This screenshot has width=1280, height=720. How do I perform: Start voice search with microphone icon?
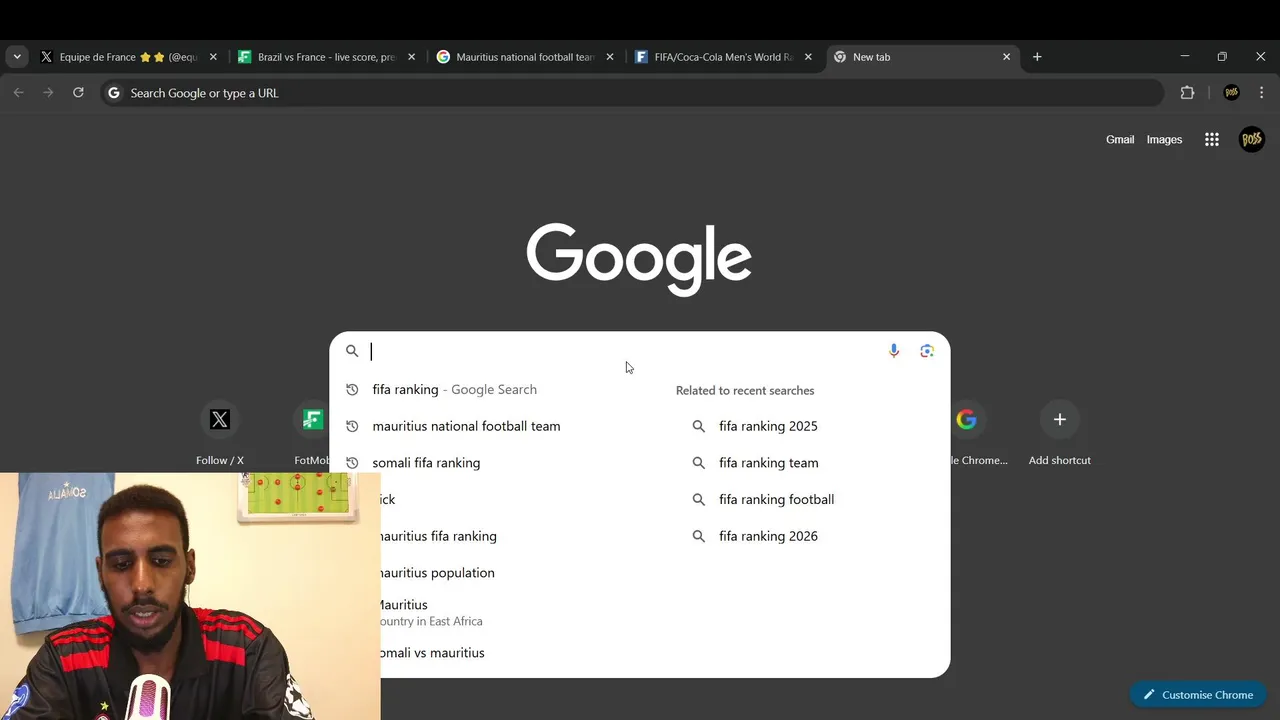(x=894, y=351)
